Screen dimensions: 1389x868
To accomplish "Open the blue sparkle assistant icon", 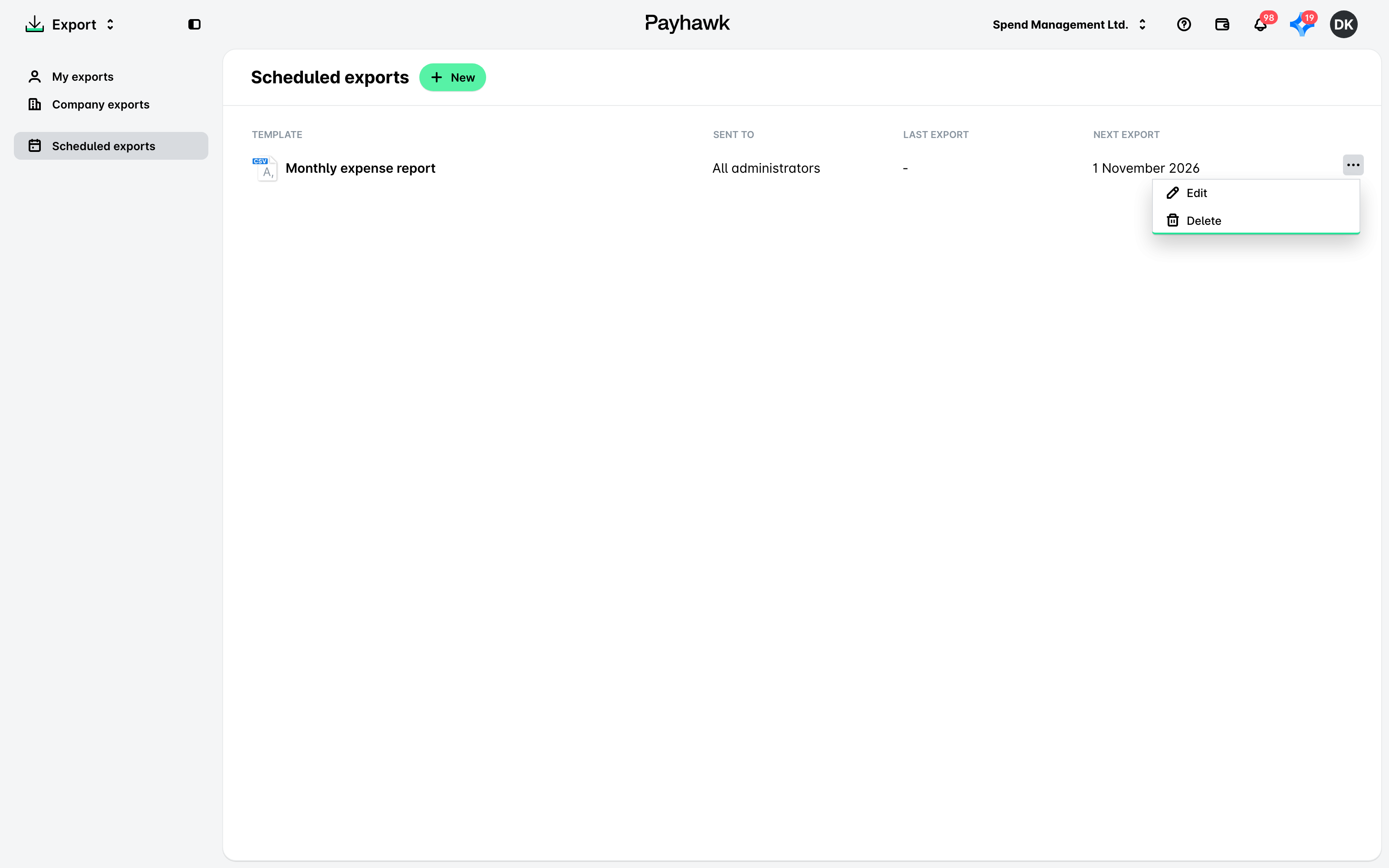I will pyautogui.click(x=1301, y=24).
